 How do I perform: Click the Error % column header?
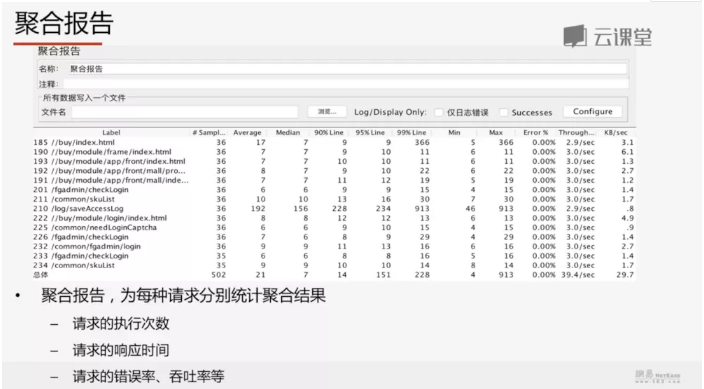pos(535,133)
